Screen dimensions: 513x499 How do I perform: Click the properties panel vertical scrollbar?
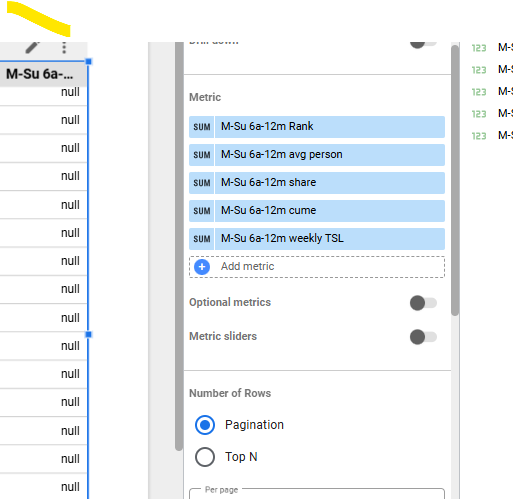coord(455,180)
